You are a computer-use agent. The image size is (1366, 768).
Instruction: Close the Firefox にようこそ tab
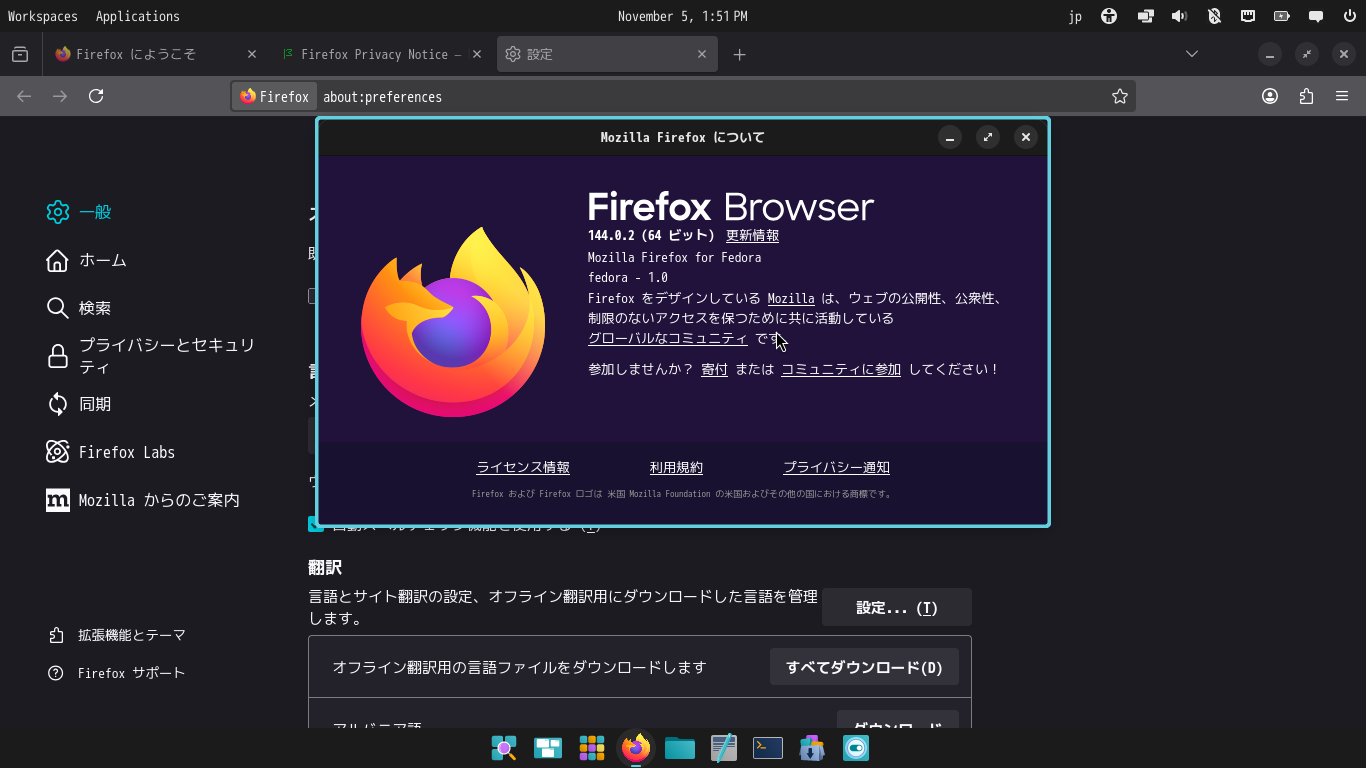tap(252, 54)
